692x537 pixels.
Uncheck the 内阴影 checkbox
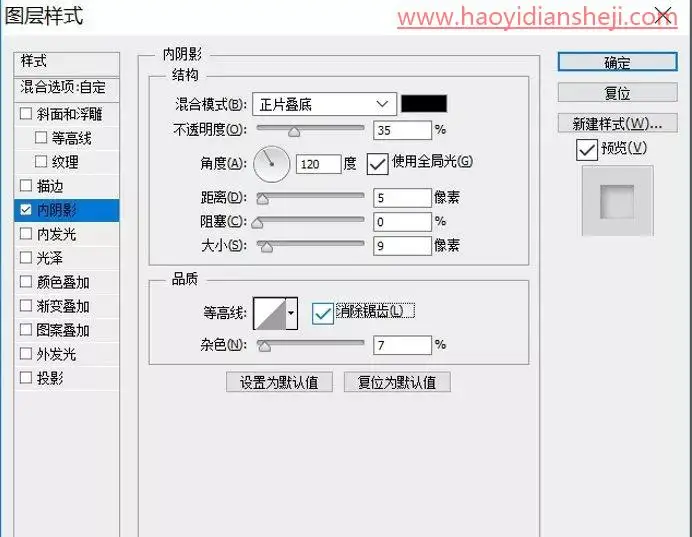click(x=26, y=210)
